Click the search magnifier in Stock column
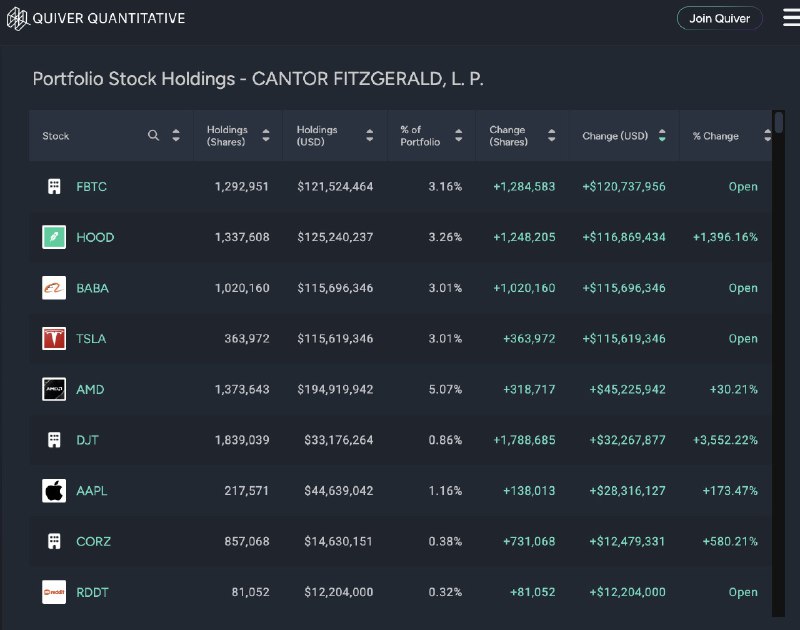The height and width of the screenshot is (630, 800). [x=153, y=135]
